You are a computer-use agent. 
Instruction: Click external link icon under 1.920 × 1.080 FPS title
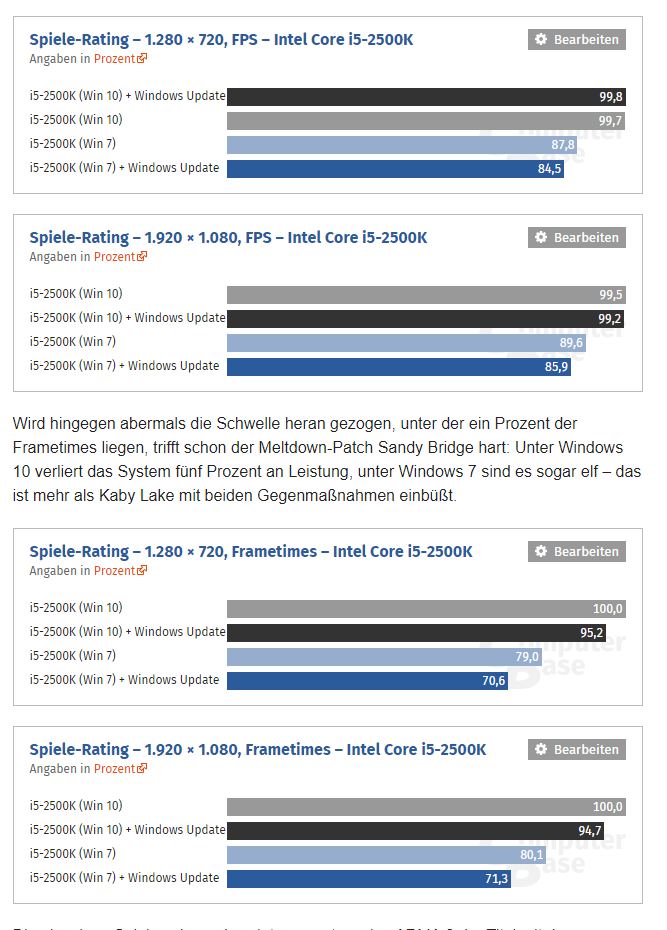[x=143, y=257]
